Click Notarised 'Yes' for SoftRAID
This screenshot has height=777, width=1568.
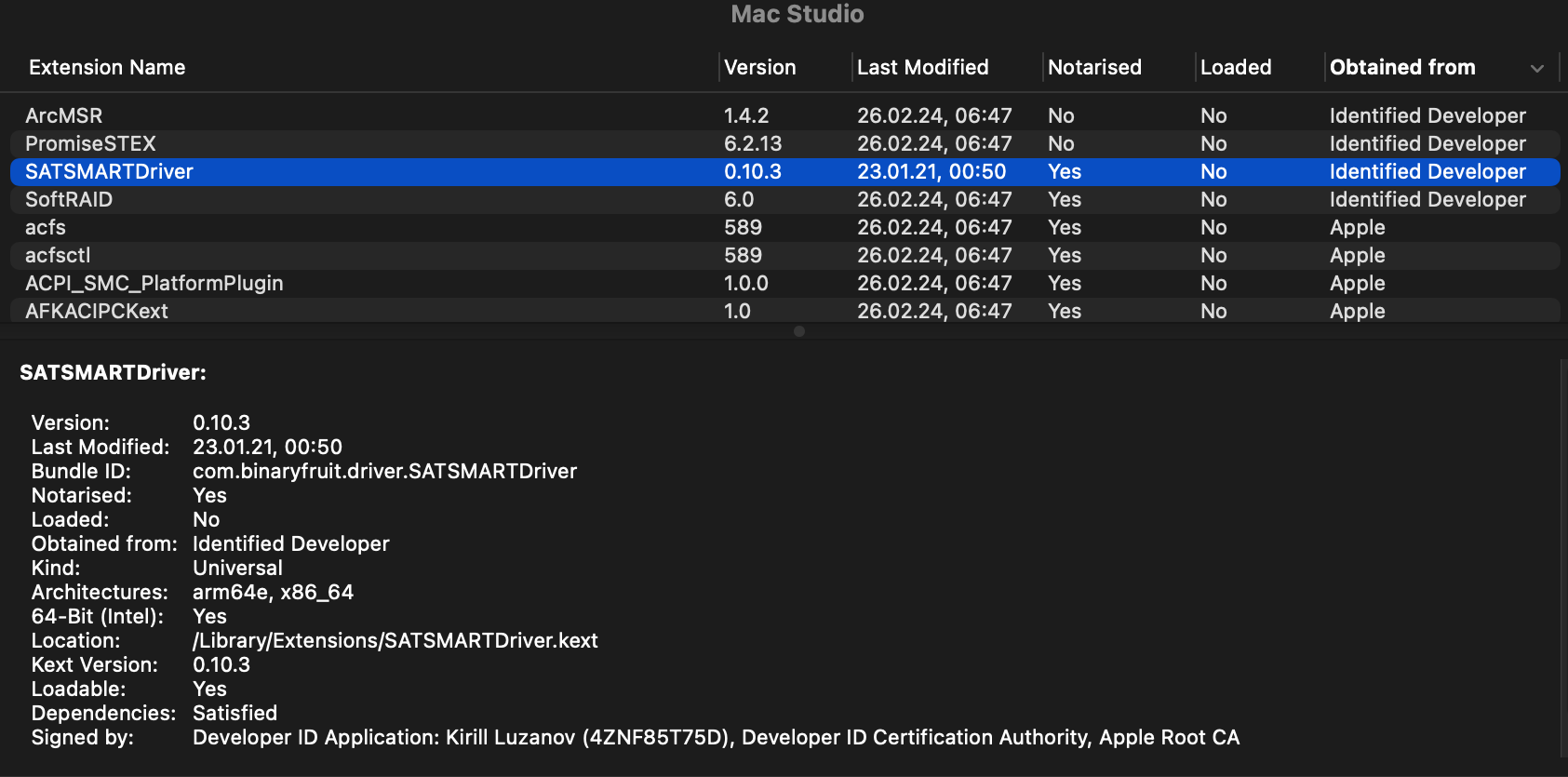click(x=1065, y=200)
